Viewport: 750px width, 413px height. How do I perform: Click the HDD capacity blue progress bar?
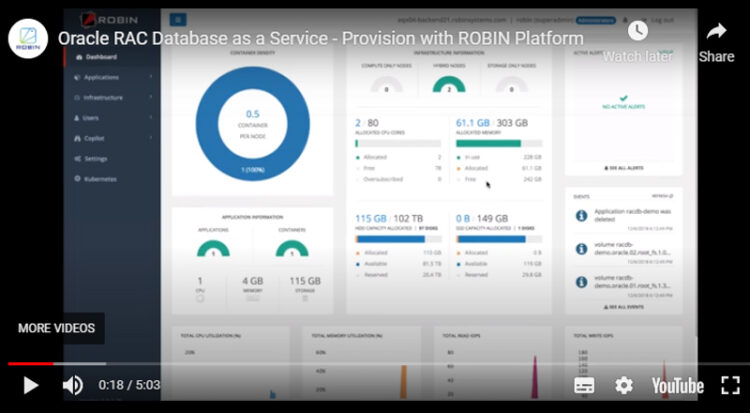tap(398, 239)
